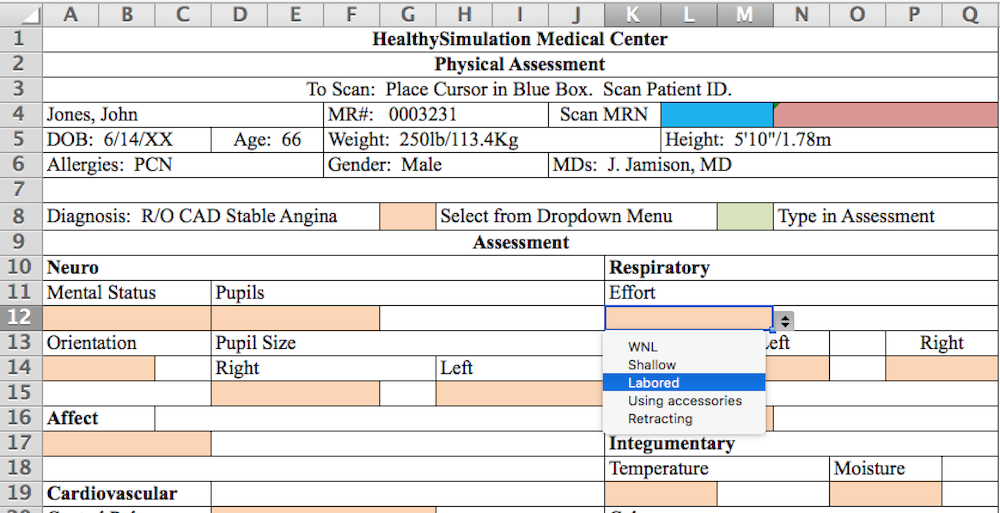
Task: Choose Shallow in the dropdown list
Action: tap(684, 365)
